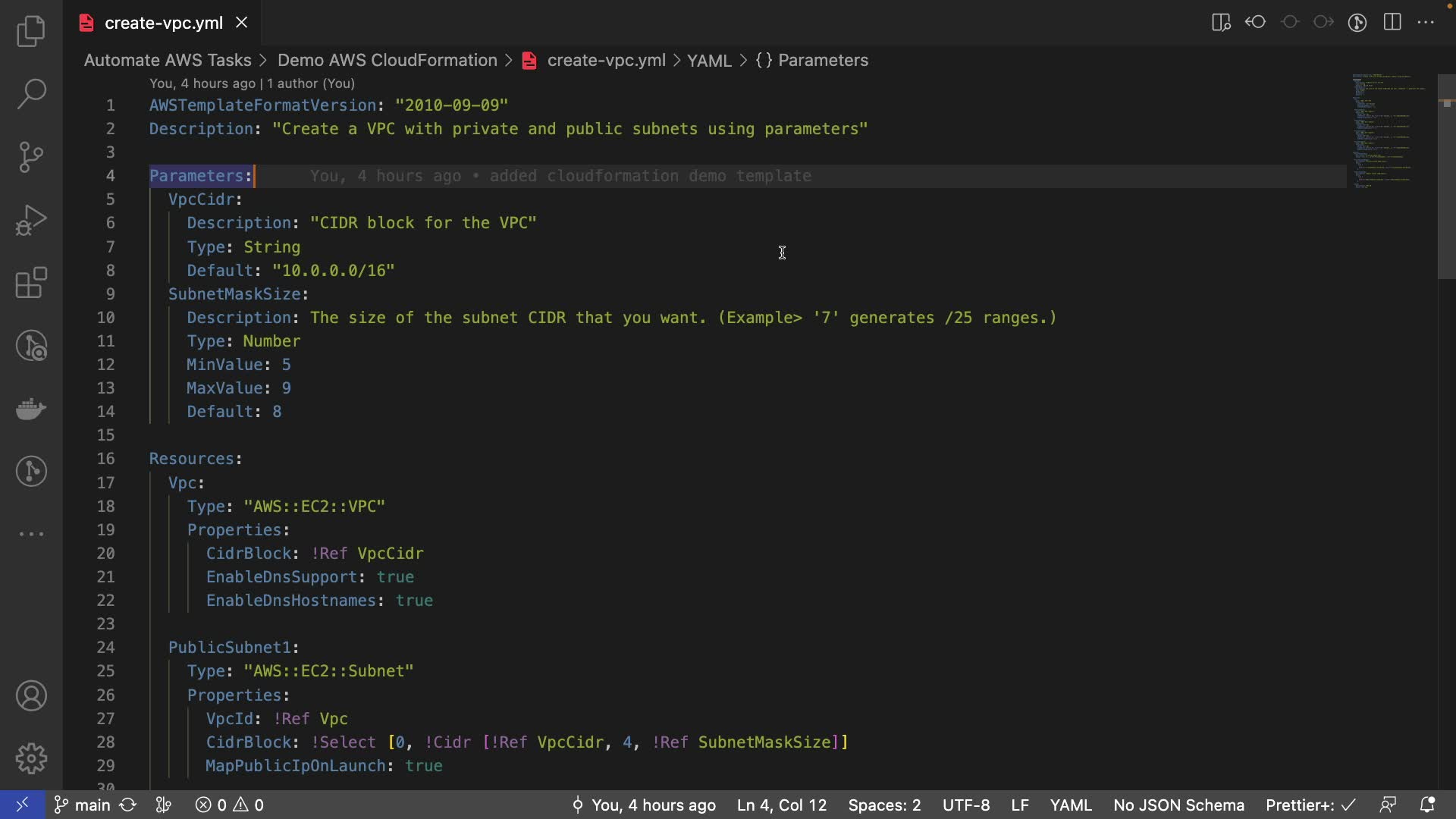Open the Docker view
1456x819 pixels.
click(x=31, y=409)
